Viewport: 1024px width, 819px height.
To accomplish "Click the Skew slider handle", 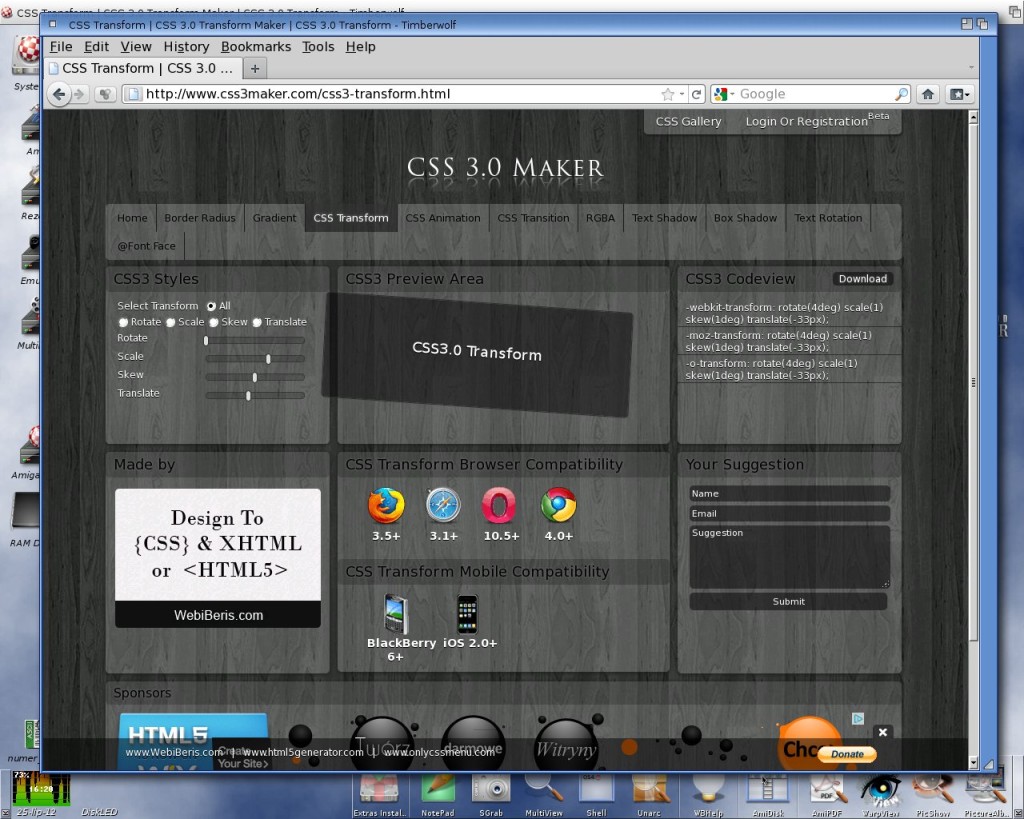I will pyautogui.click(x=255, y=377).
